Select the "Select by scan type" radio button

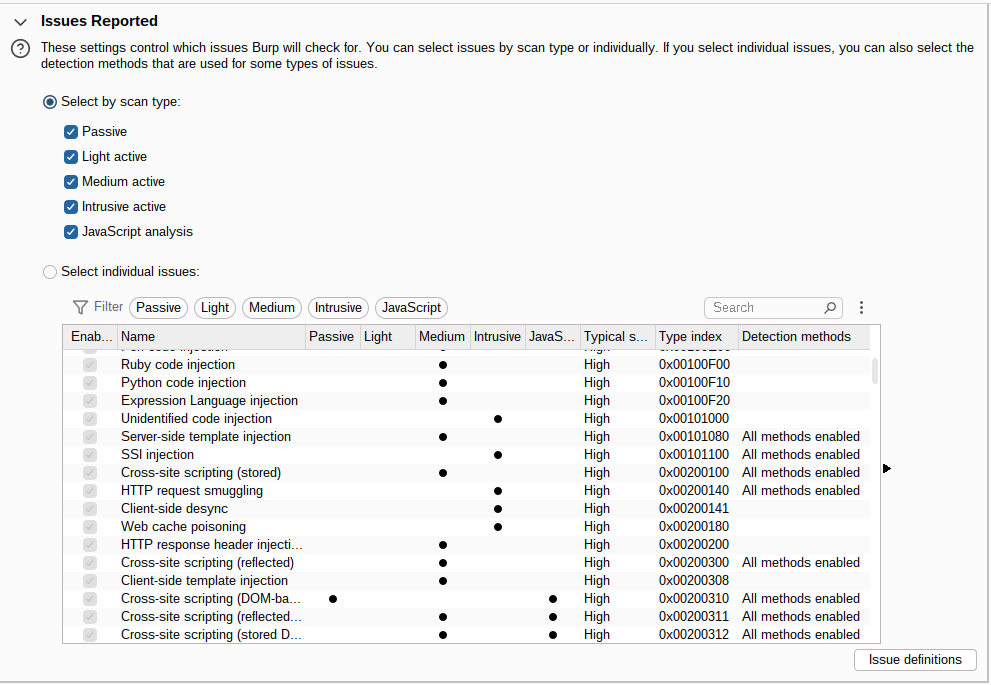click(49, 101)
